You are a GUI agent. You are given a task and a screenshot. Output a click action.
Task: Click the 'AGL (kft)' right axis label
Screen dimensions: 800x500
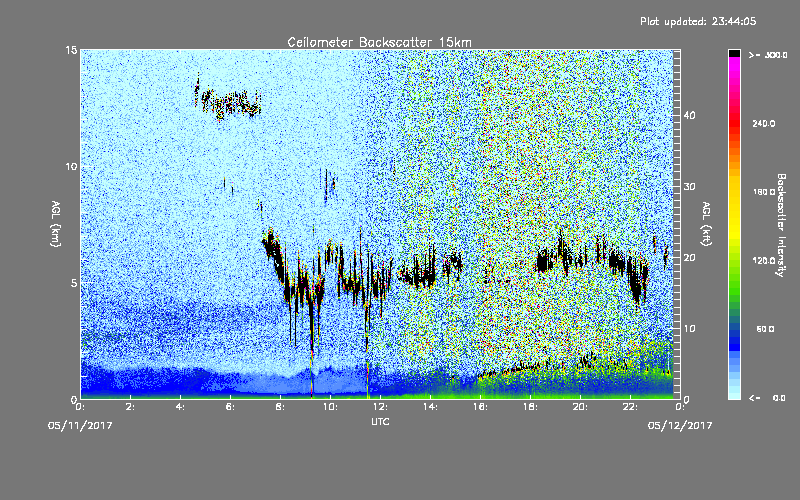click(x=706, y=223)
